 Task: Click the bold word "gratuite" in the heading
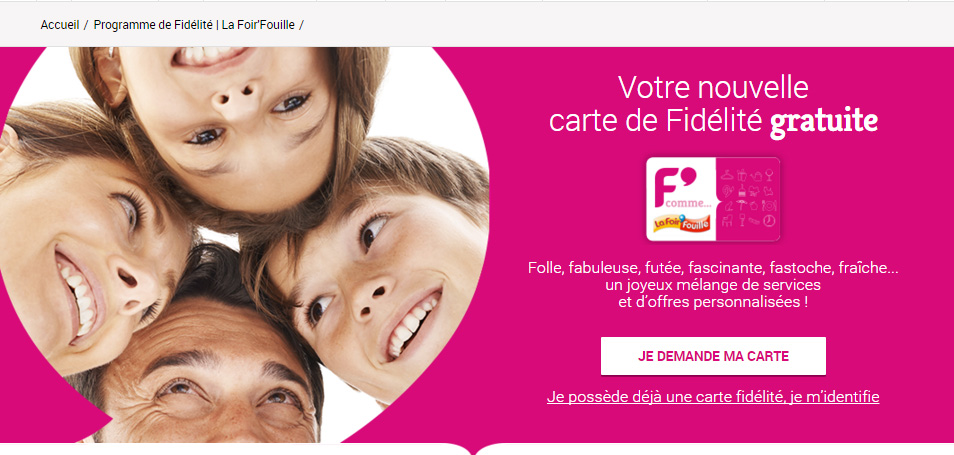click(x=824, y=122)
